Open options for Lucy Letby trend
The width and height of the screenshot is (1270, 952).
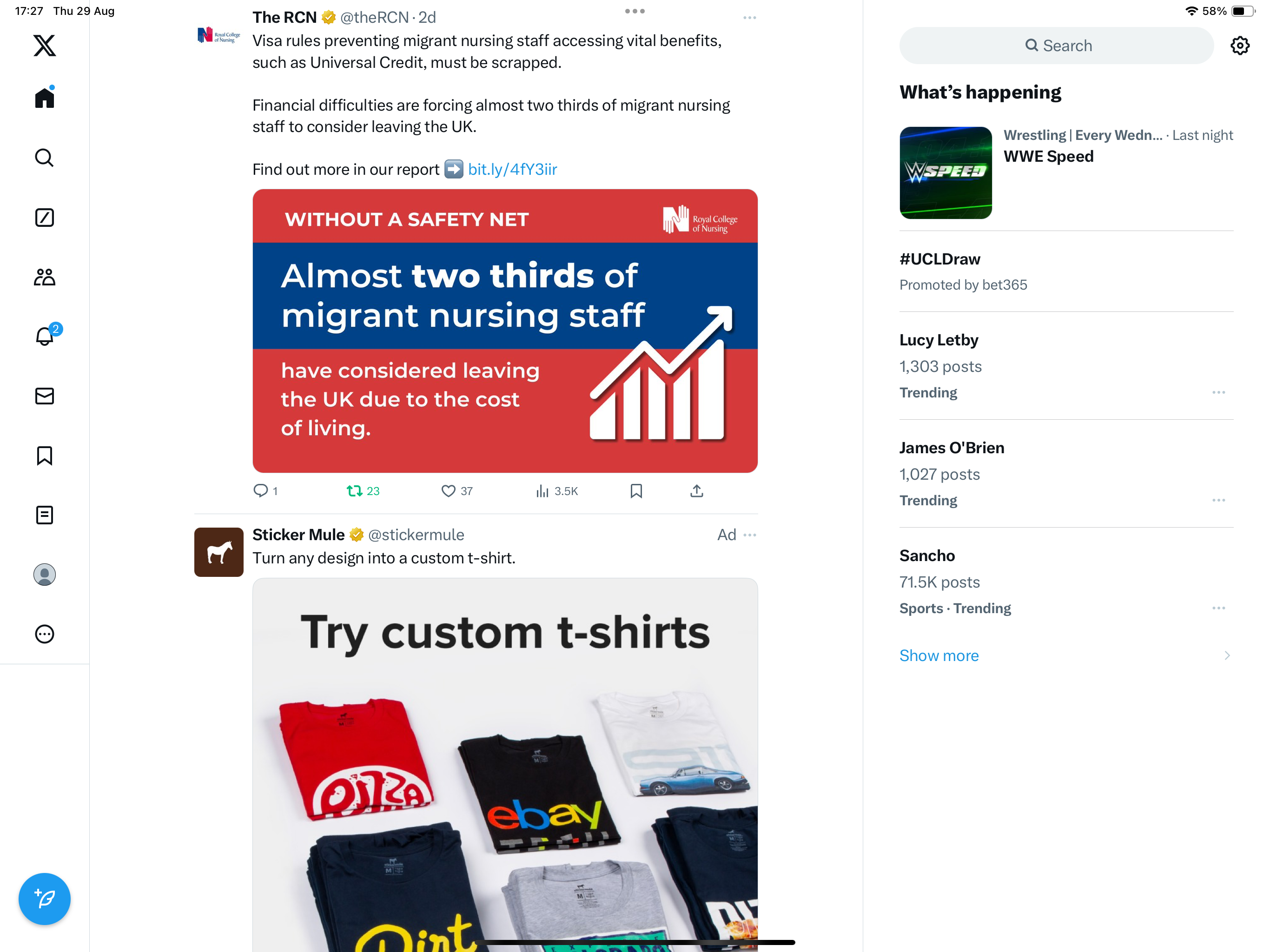pos(1218,393)
